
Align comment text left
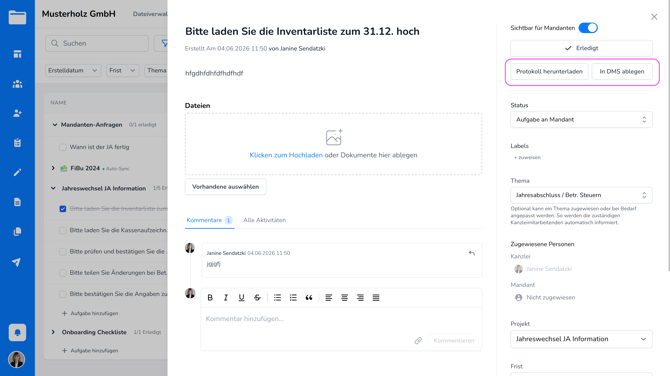point(329,298)
